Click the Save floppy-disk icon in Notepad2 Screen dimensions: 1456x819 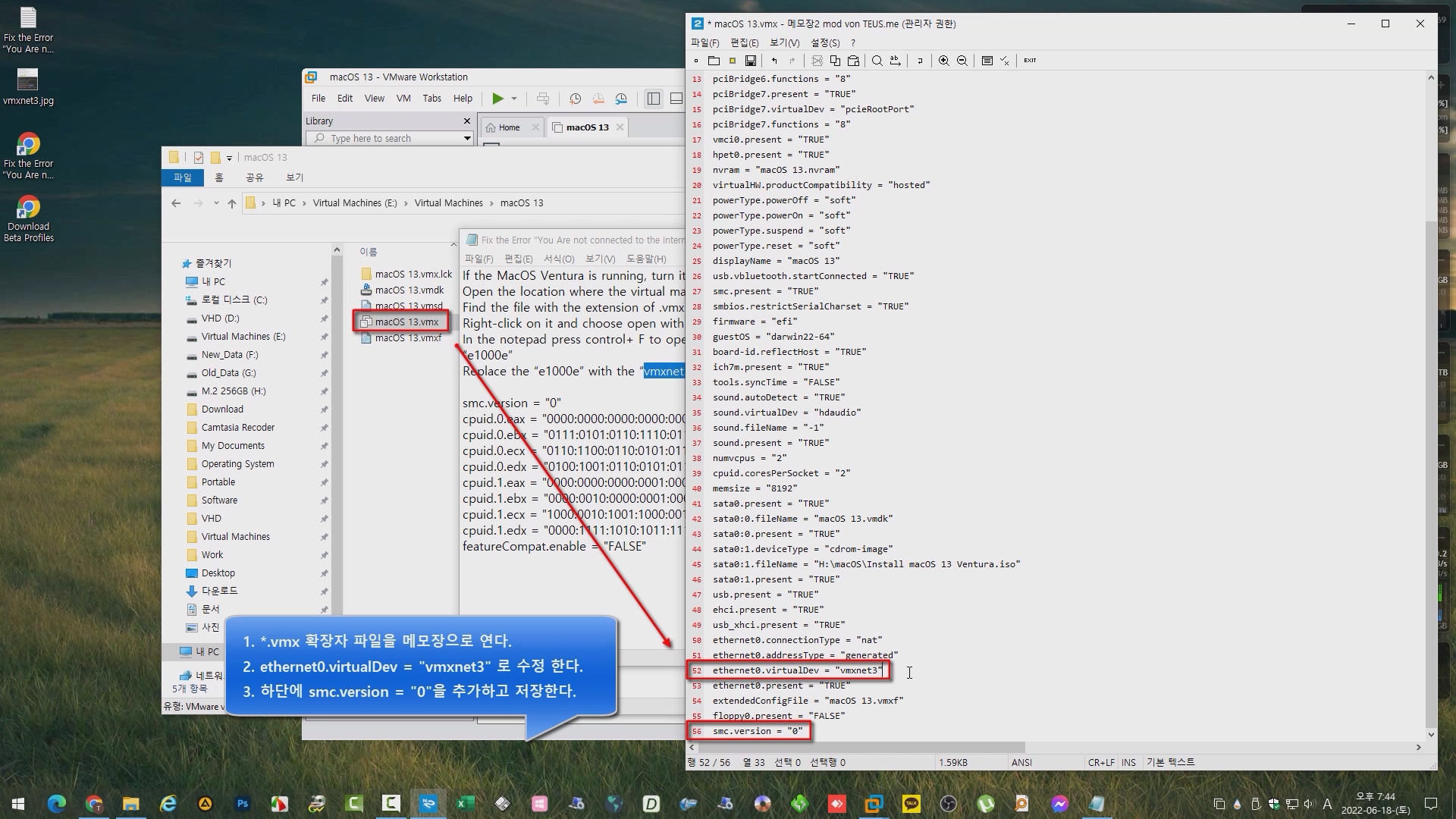point(750,61)
